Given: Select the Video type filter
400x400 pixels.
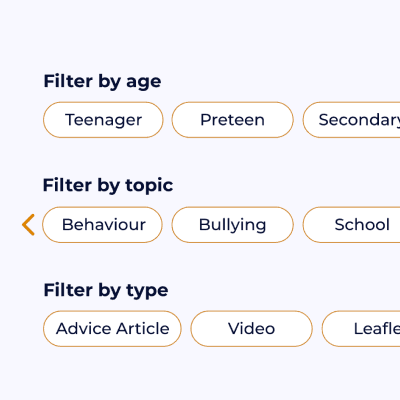Looking at the screenshot, I should tap(252, 329).
